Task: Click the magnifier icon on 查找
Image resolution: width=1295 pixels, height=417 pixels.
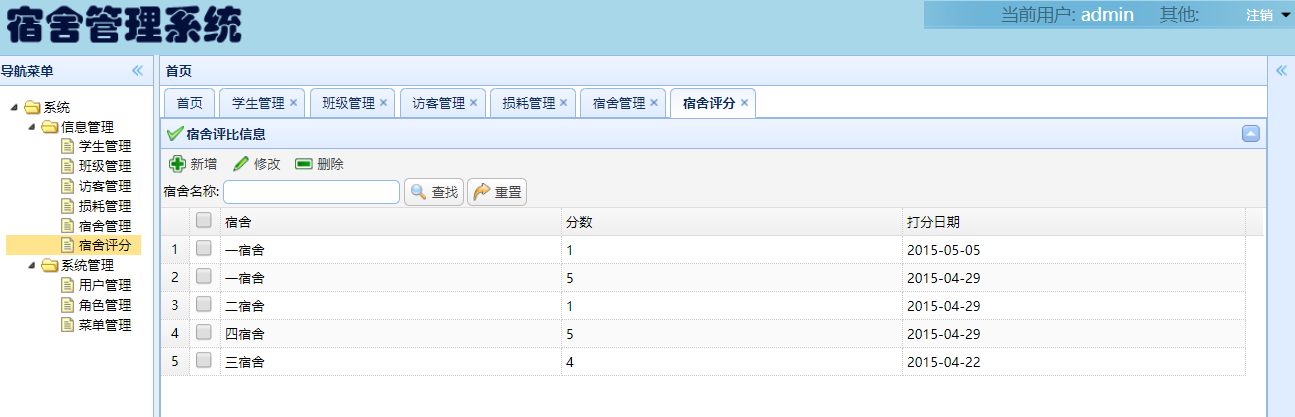Action: coord(418,192)
